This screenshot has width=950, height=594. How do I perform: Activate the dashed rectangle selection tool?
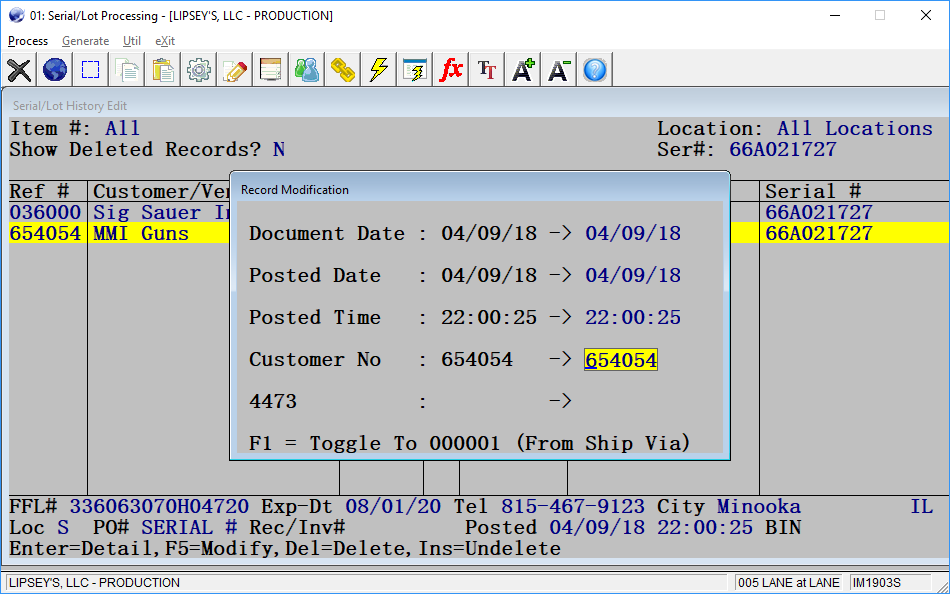click(x=91, y=70)
